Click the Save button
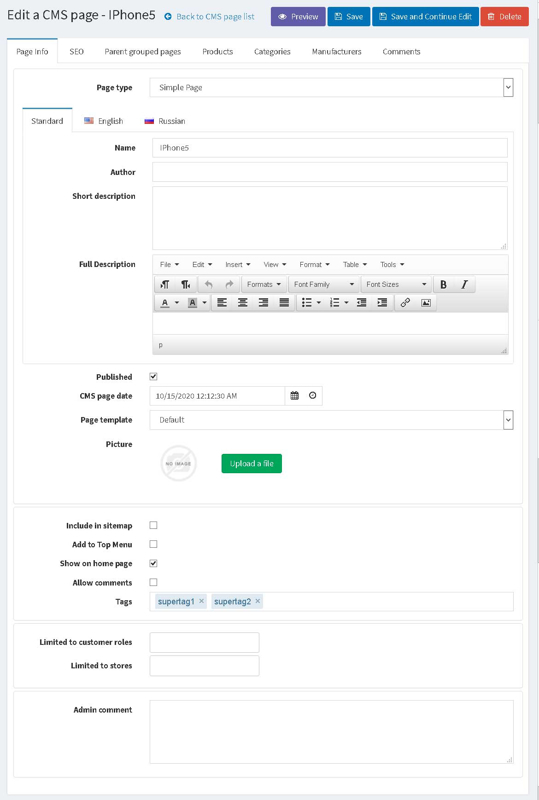 click(x=349, y=16)
